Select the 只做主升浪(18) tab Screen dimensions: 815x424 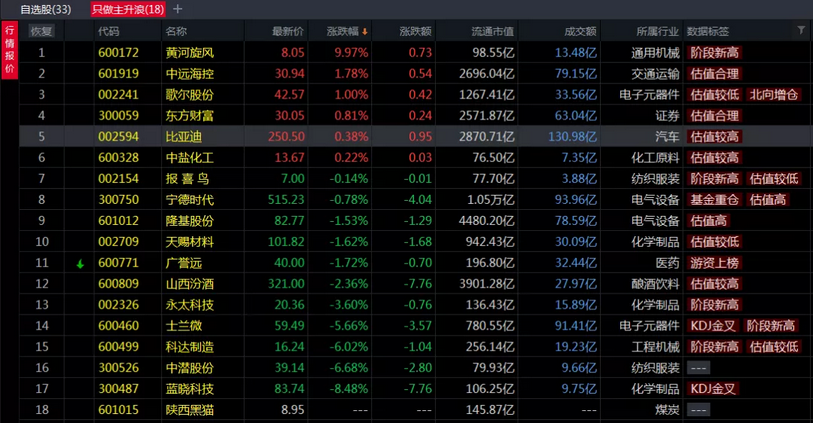(x=127, y=9)
